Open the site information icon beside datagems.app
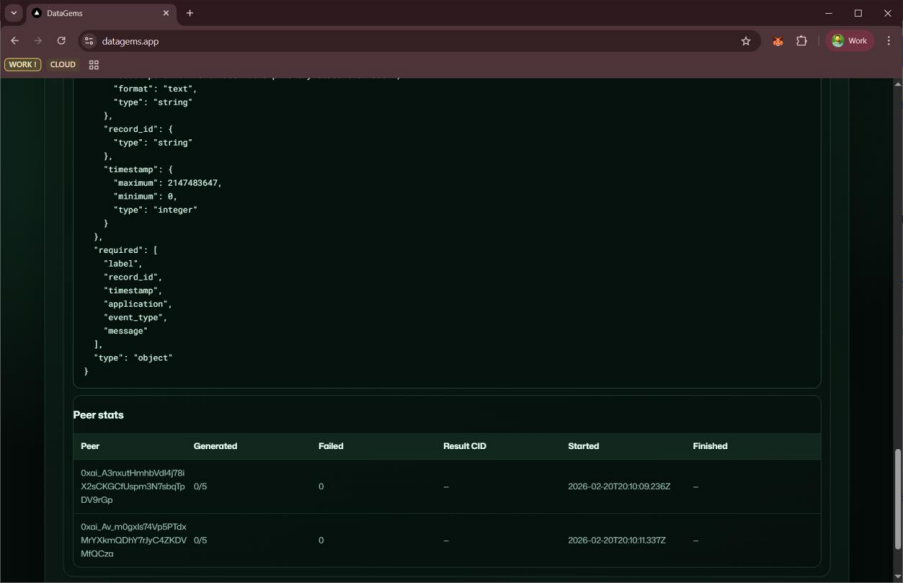This screenshot has width=903, height=583. (88, 43)
